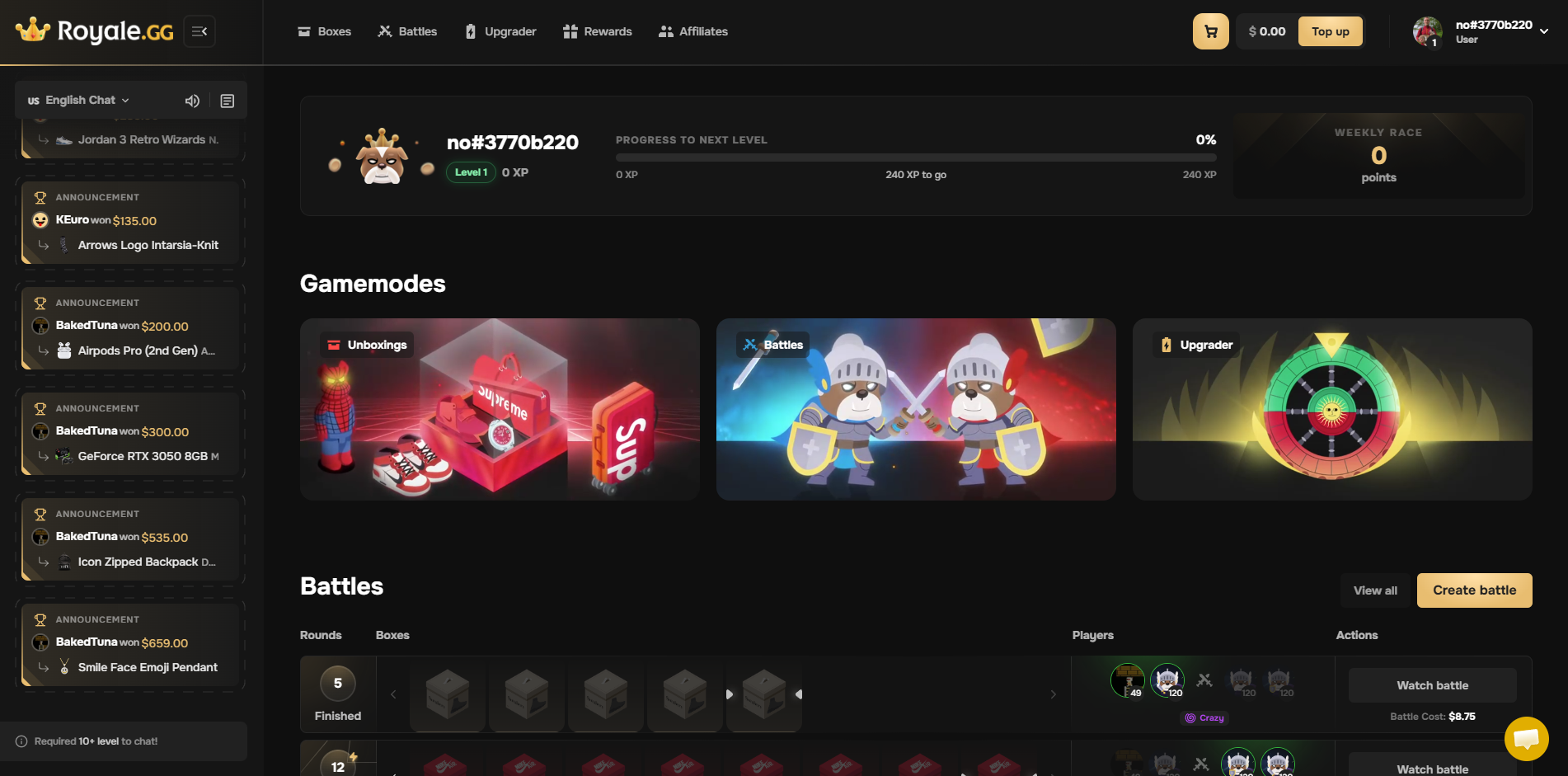Click Watch battle for the $8.75 battle
The width and height of the screenshot is (1568, 776).
tap(1432, 685)
